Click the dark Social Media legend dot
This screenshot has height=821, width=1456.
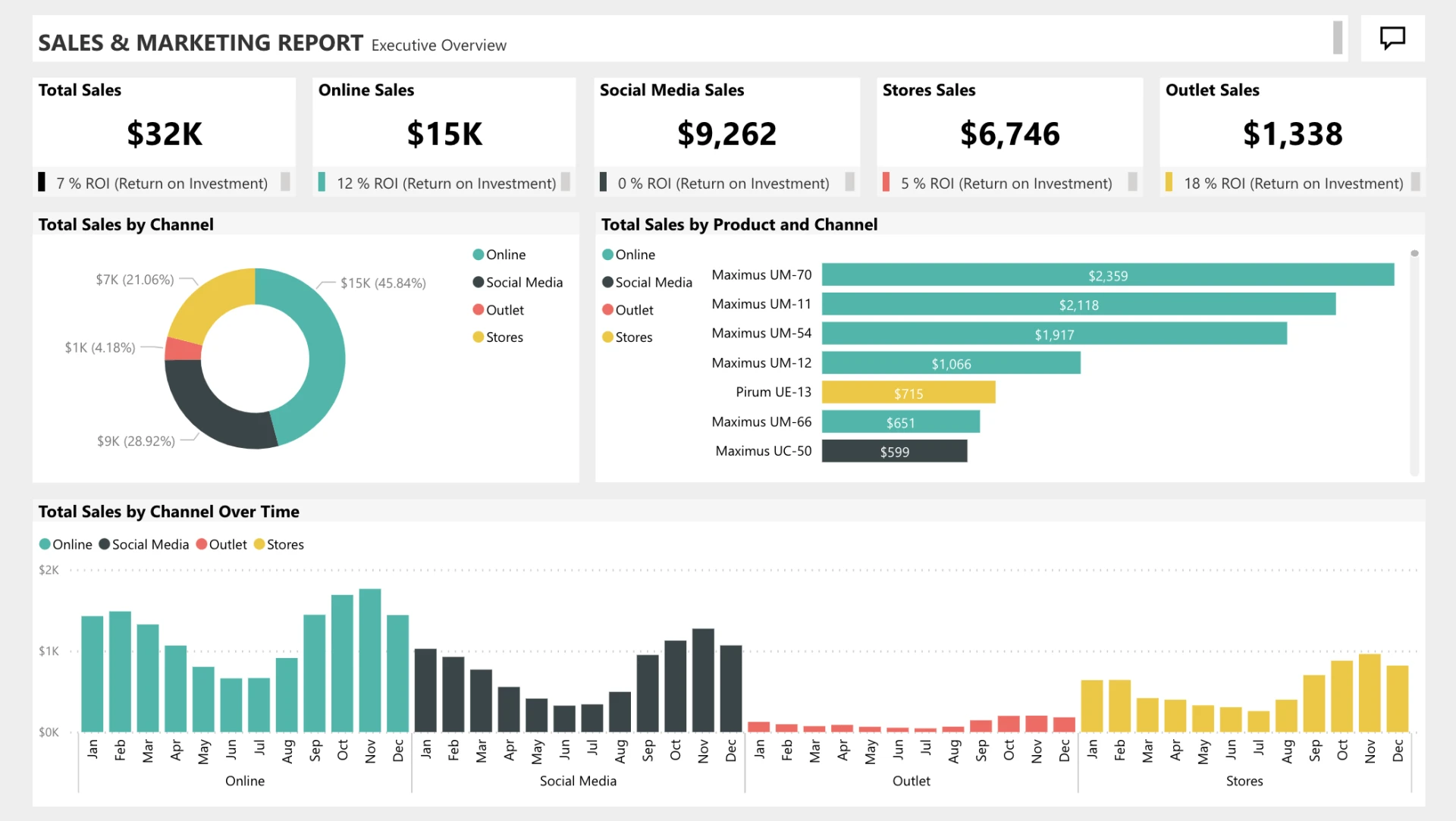click(477, 281)
